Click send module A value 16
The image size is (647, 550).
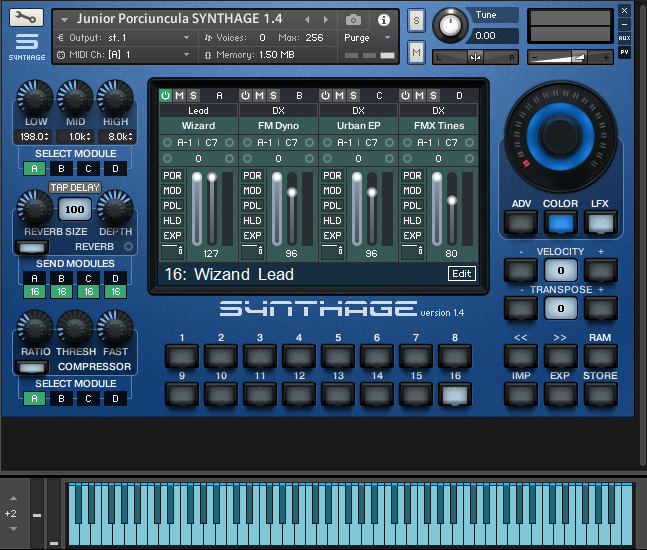(x=34, y=292)
